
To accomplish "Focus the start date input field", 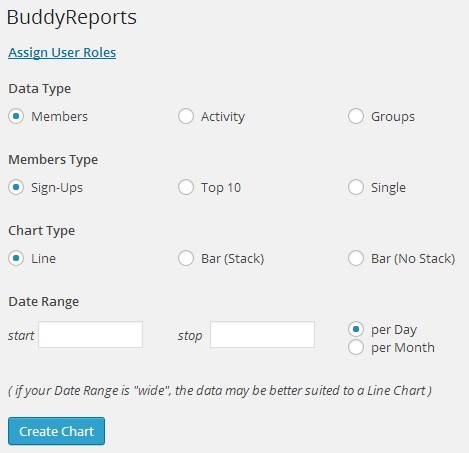I will coord(90,334).
